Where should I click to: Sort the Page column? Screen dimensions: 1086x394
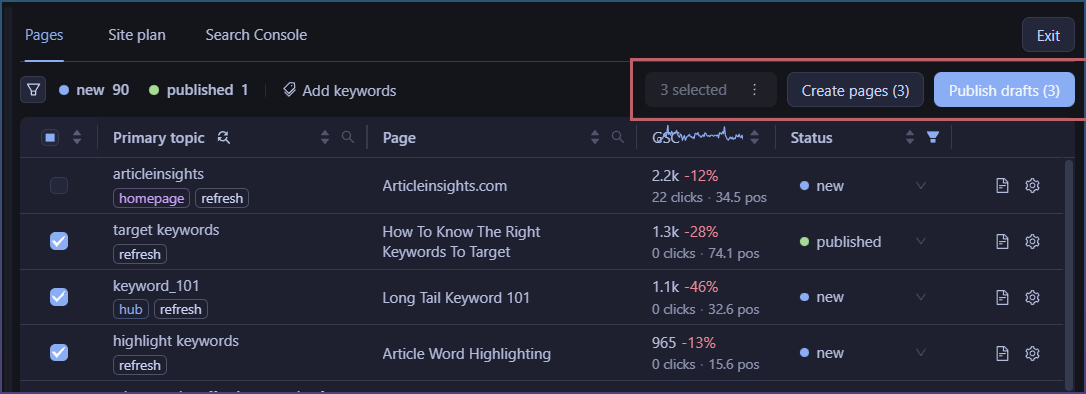[595, 138]
